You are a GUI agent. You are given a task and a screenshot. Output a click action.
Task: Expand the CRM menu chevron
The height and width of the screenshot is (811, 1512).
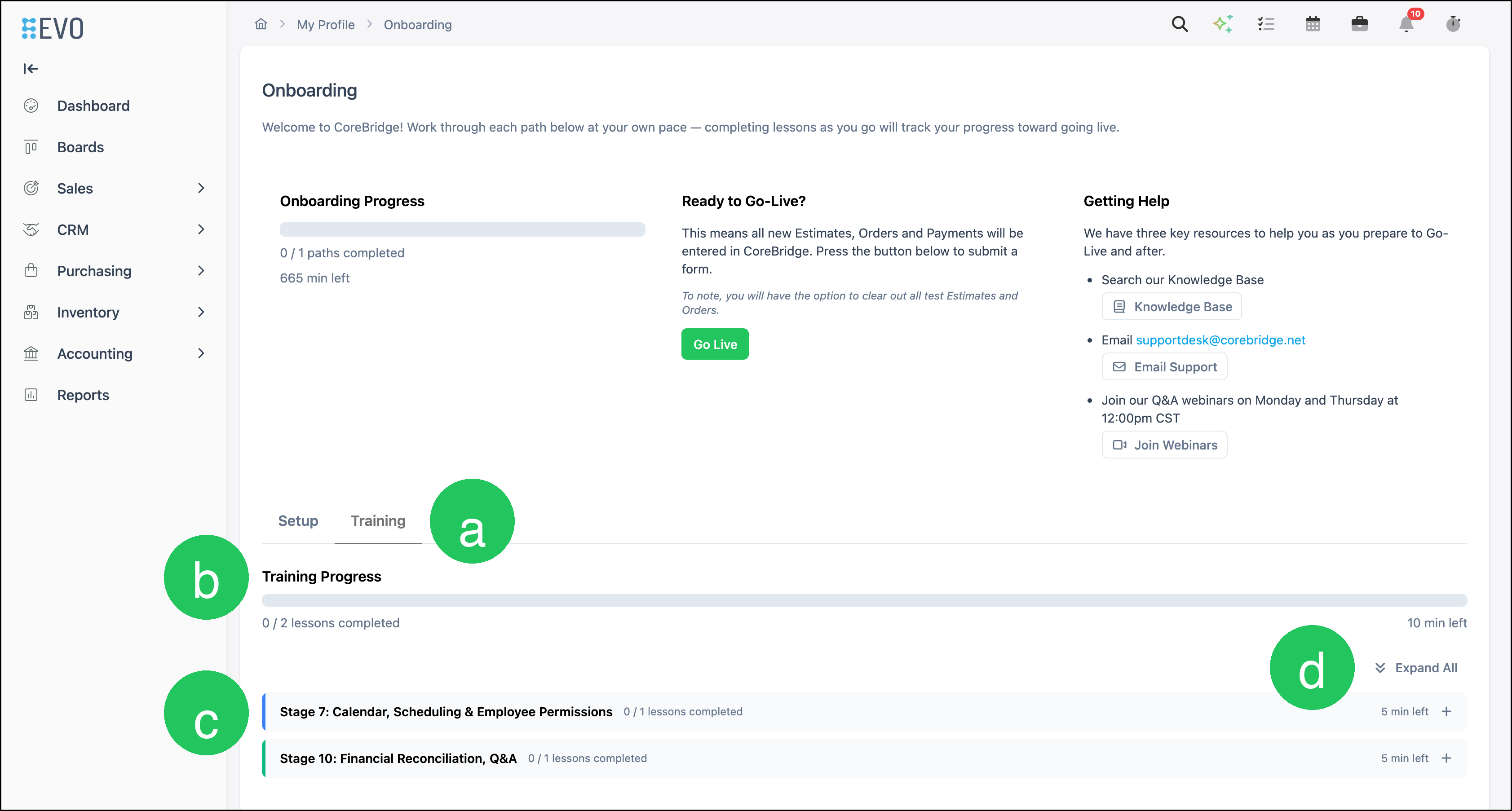point(201,229)
